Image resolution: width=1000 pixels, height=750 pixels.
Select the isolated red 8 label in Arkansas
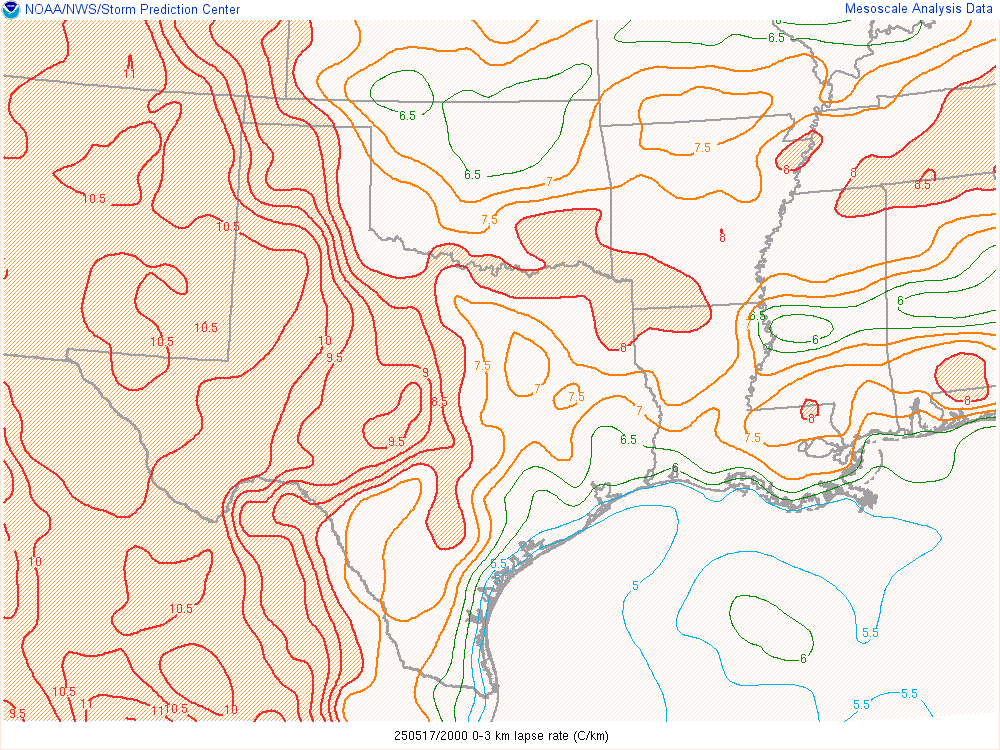[x=722, y=237]
